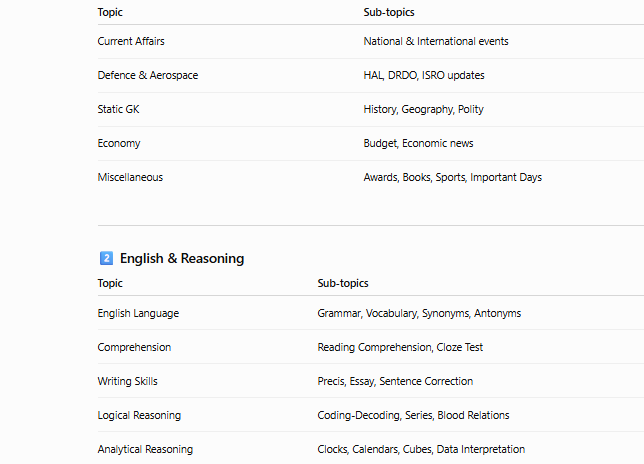Image resolution: width=644 pixels, height=464 pixels.
Task: Select the English & Reasoning heading
Action: pos(182,258)
